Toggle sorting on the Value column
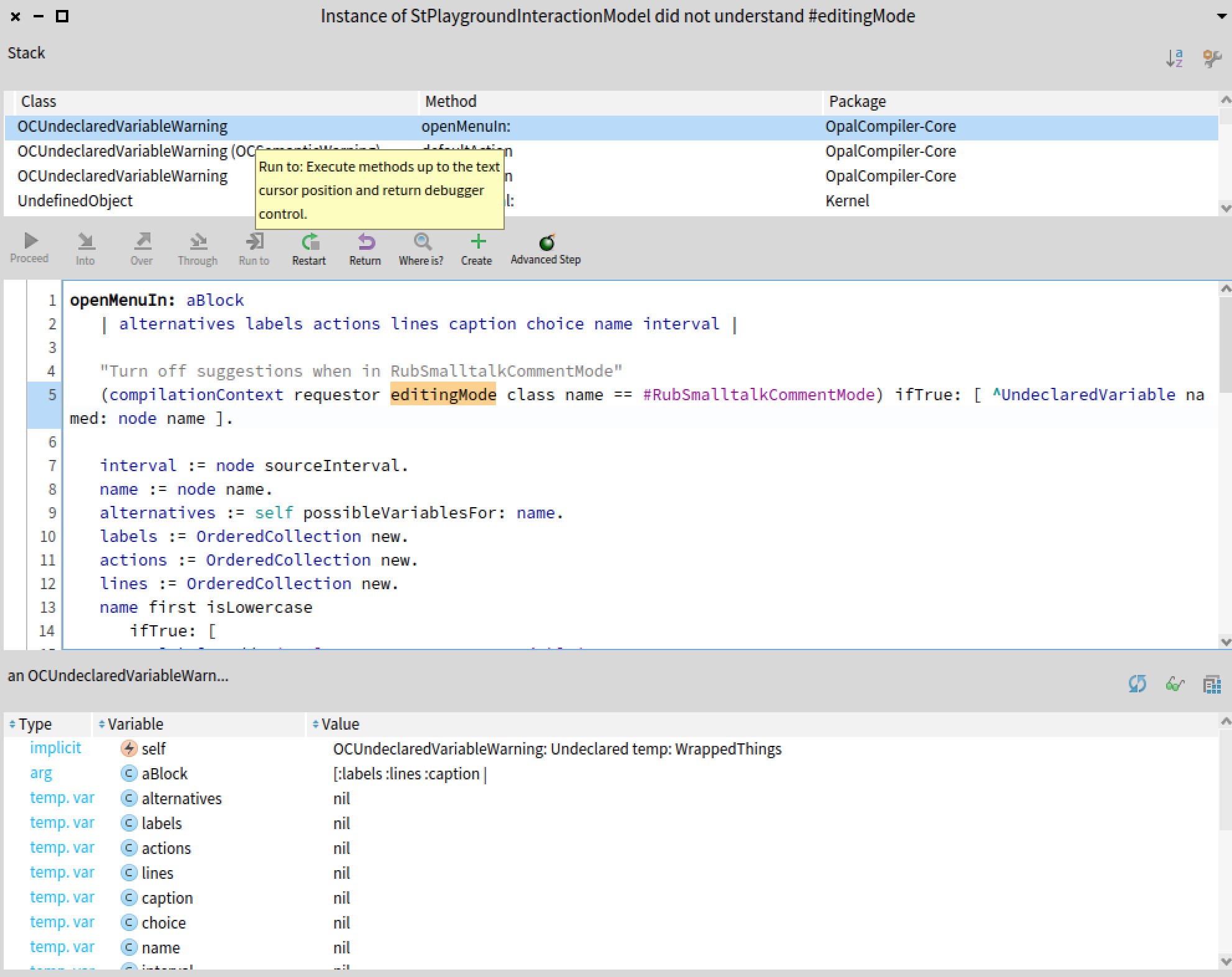 pyautogui.click(x=339, y=723)
